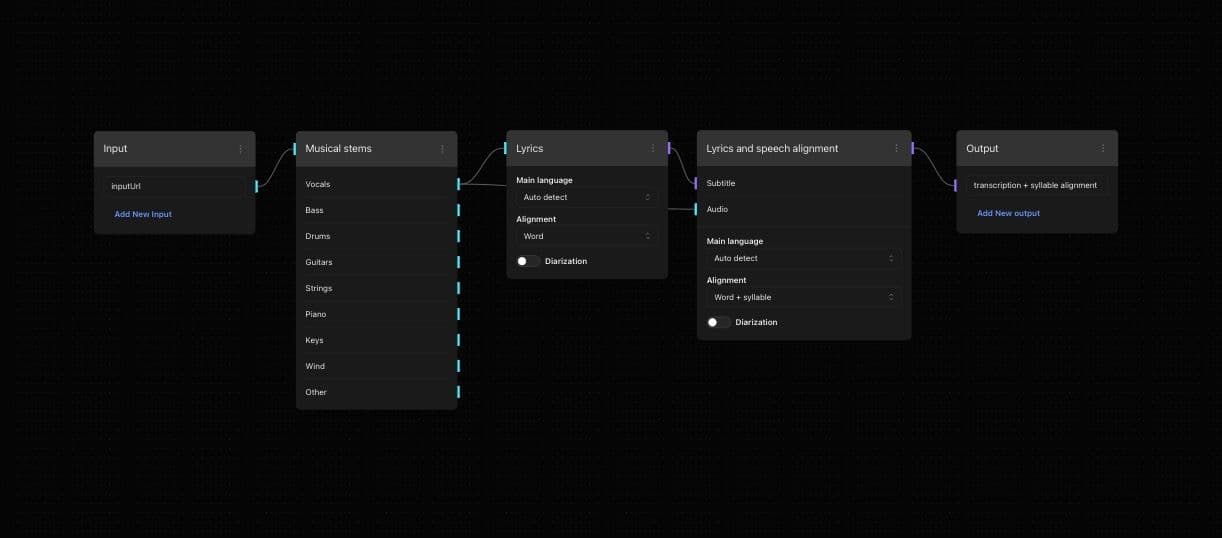1222x538 pixels.
Task: Expand Main language dropdown in Lyrics node
Action: point(586,197)
